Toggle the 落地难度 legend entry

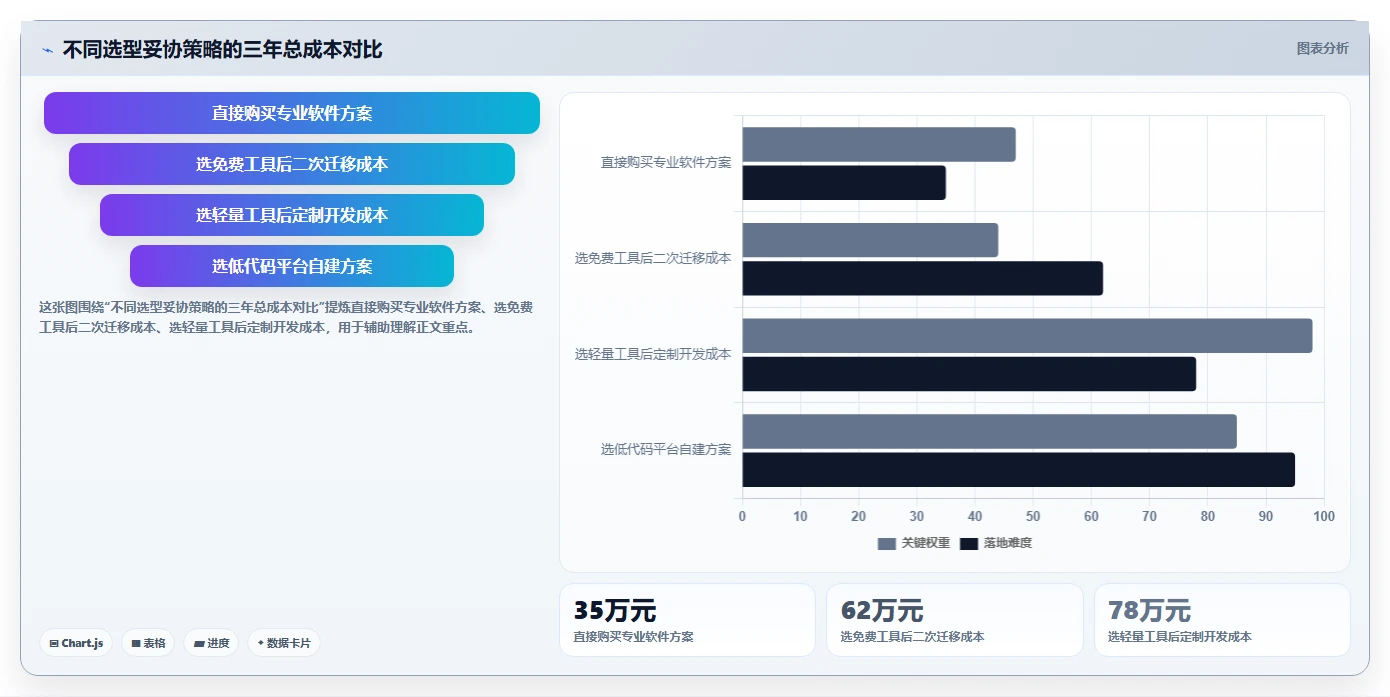(996, 543)
